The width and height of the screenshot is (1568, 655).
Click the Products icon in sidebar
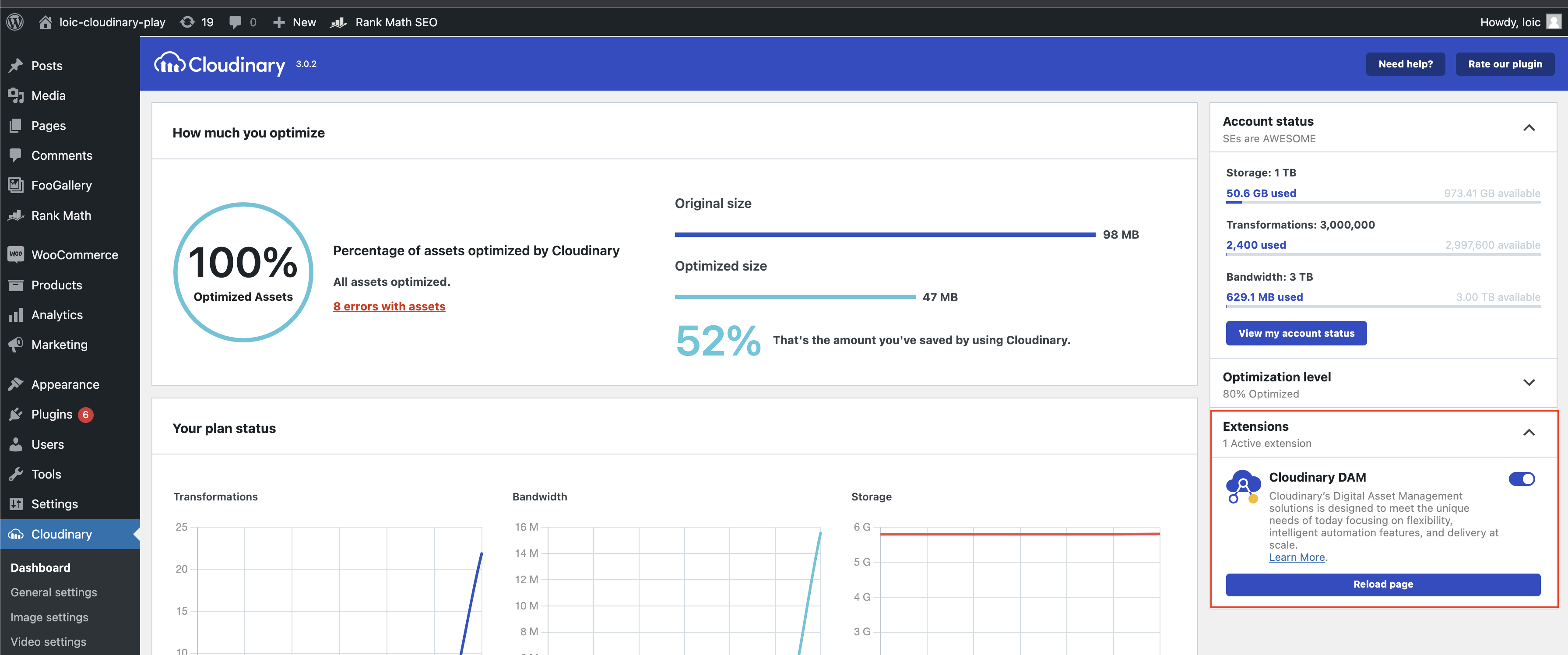point(16,285)
